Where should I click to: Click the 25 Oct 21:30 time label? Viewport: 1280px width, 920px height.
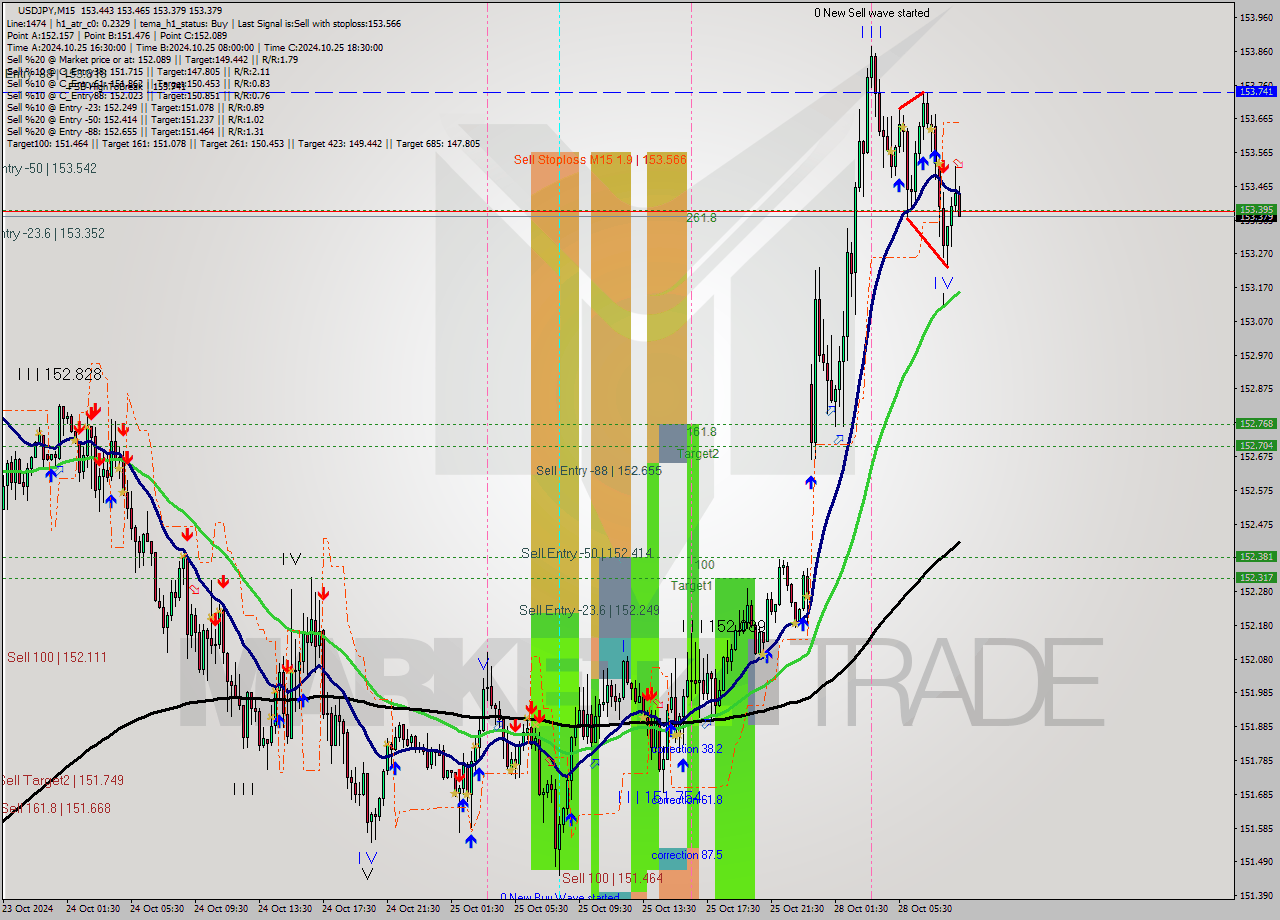point(796,909)
